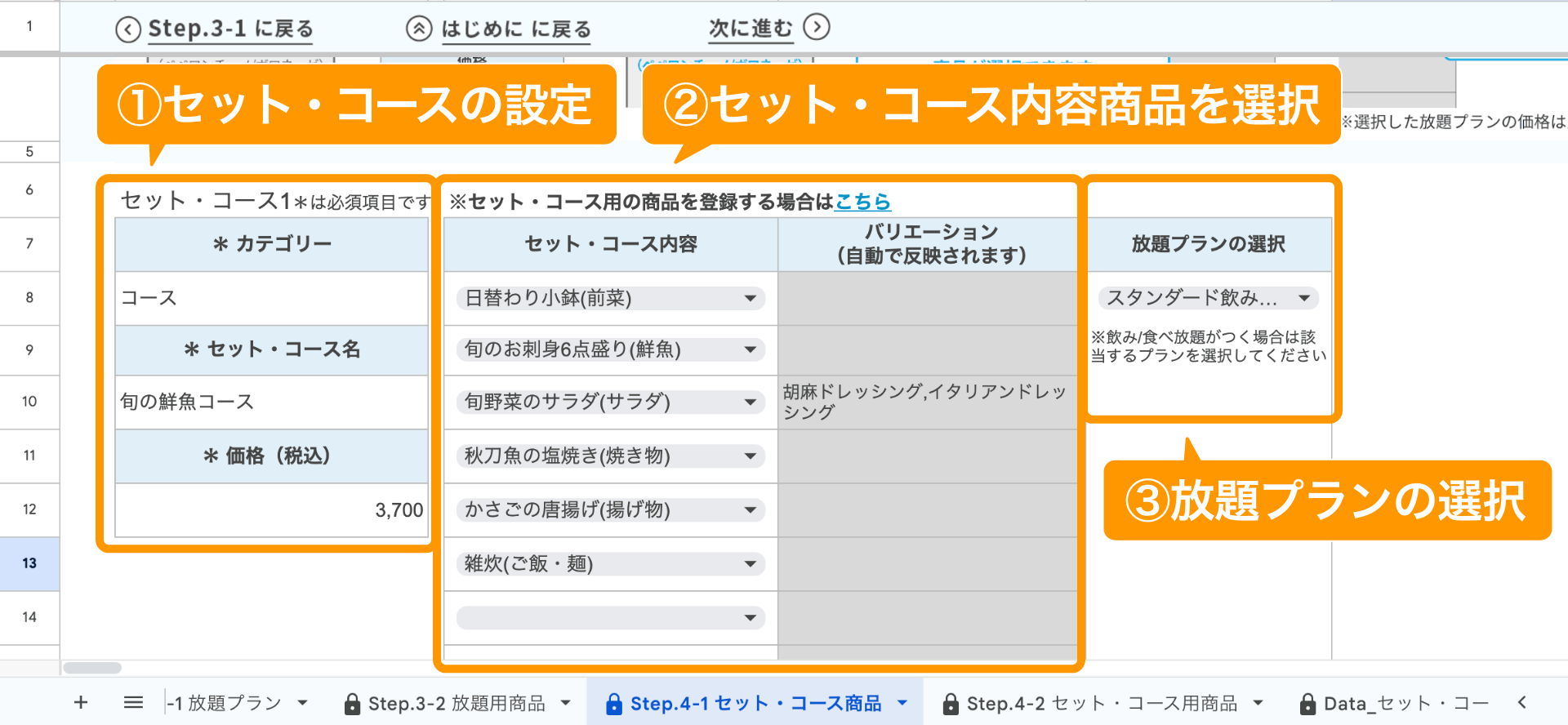This screenshot has height=725, width=1568.
Task: Click the lock icon on Step.4-1 tab
Action: (614, 704)
